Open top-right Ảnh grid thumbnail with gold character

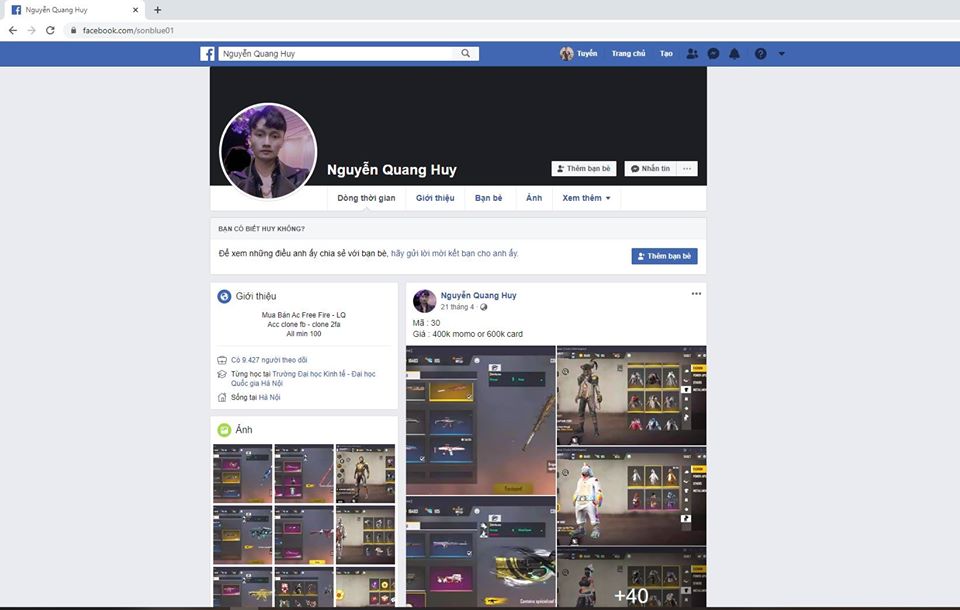(x=366, y=473)
